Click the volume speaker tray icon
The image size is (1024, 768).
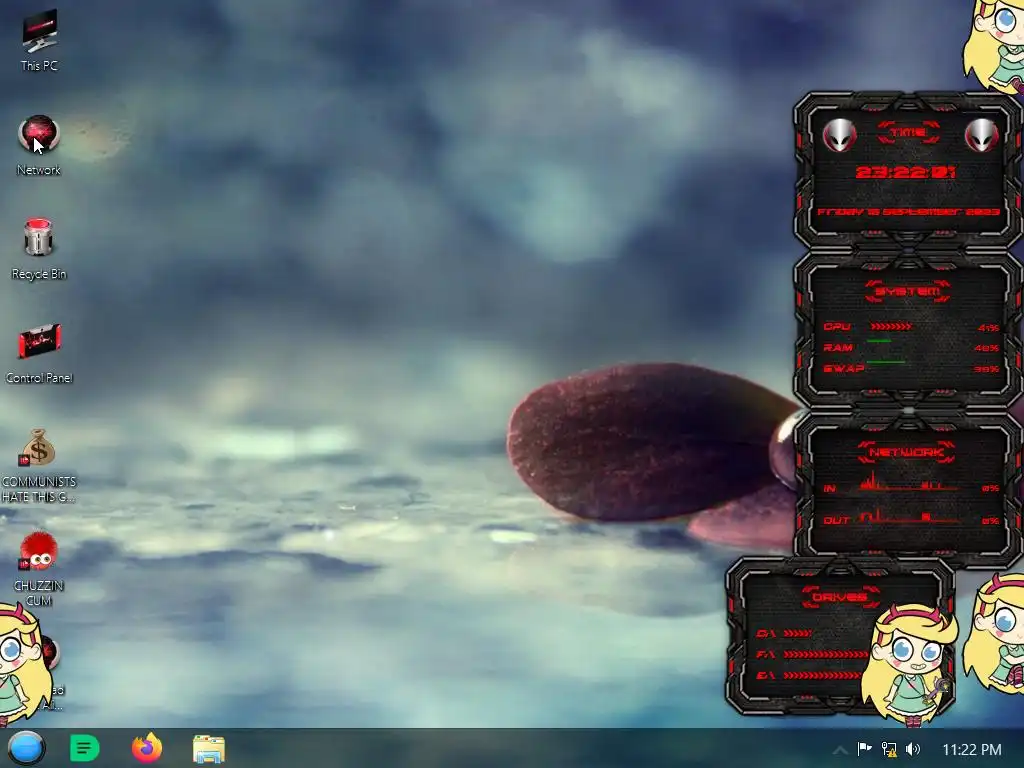point(913,749)
